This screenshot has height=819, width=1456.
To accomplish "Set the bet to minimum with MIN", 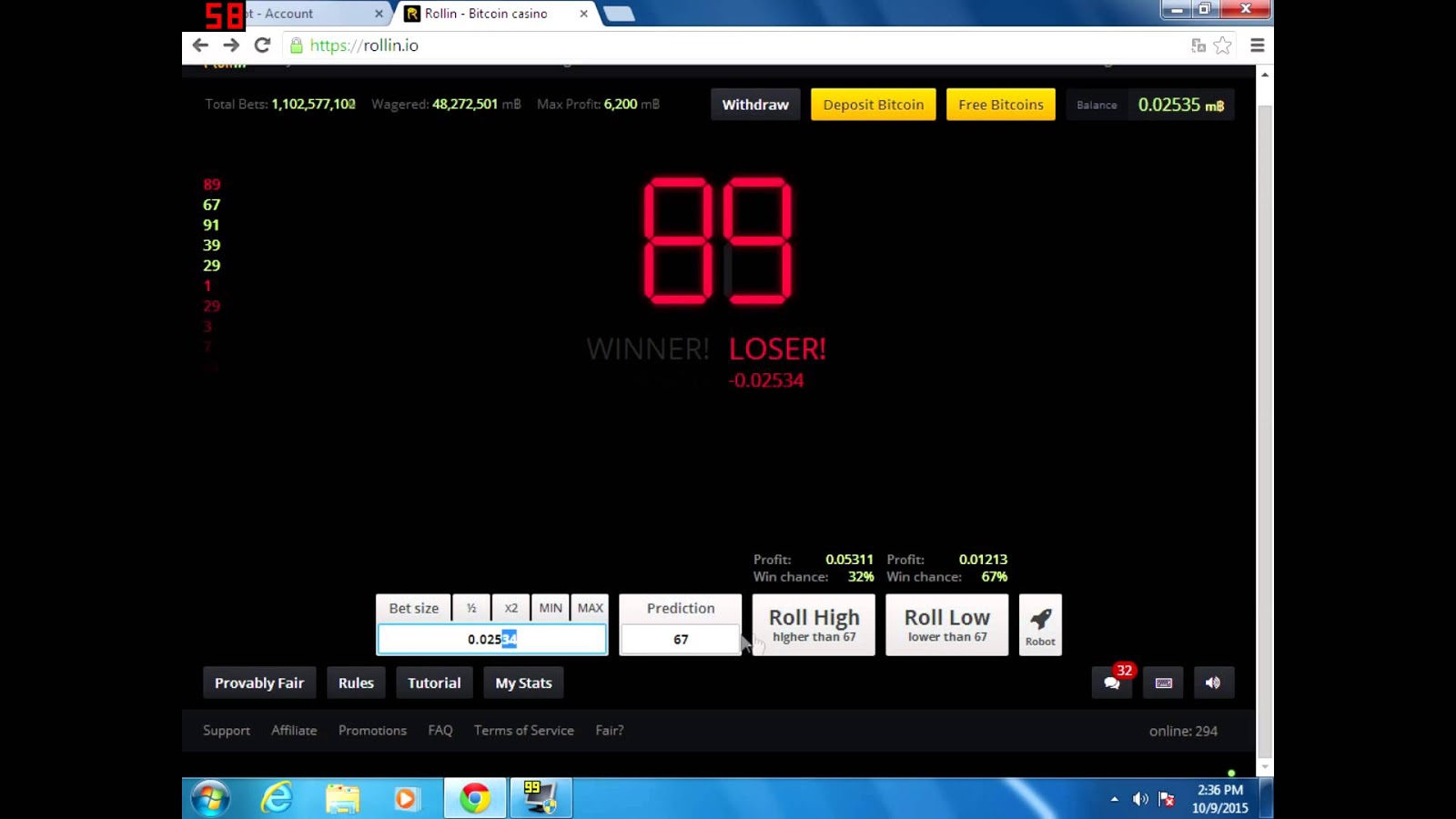I will (x=551, y=608).
